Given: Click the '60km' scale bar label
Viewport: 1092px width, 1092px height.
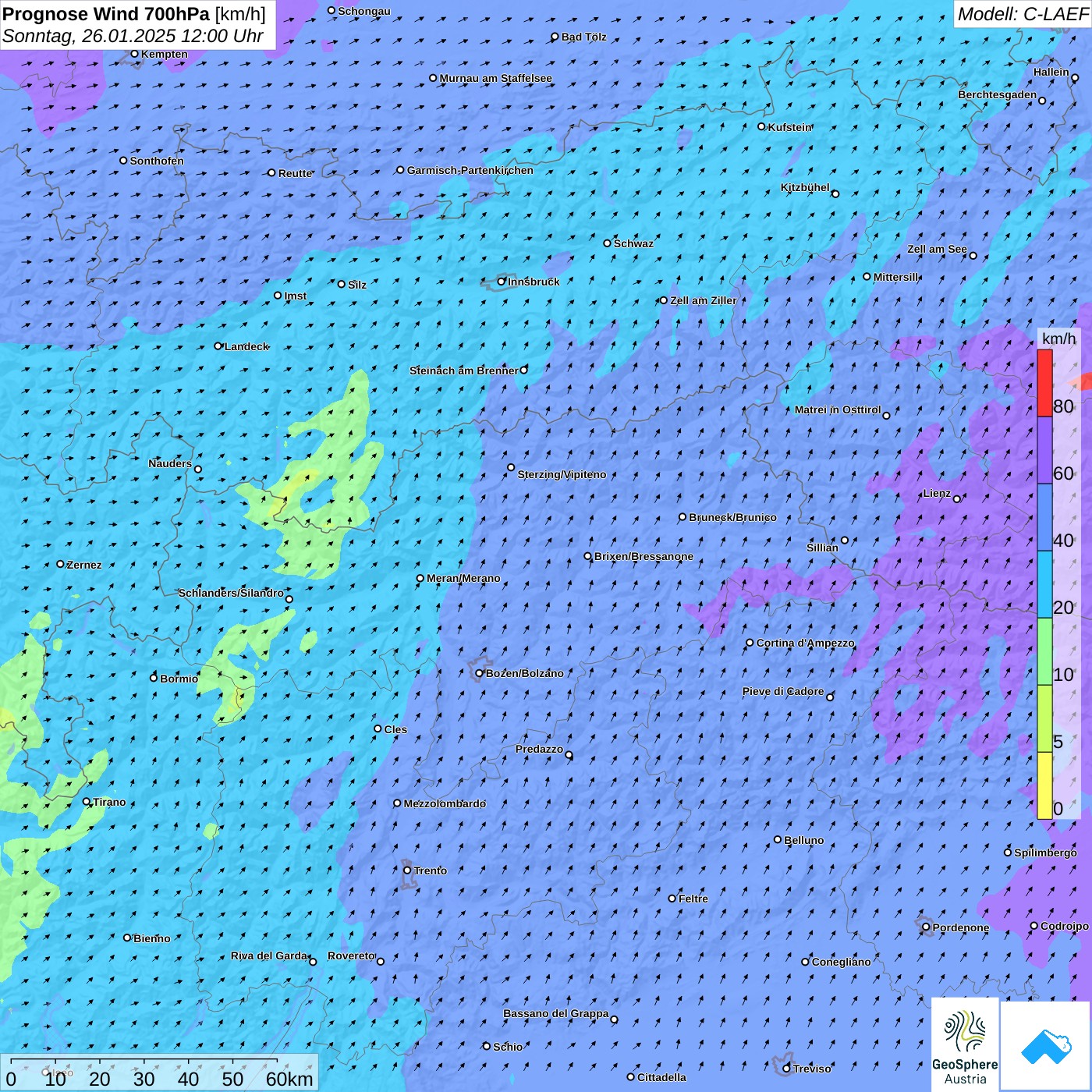Looking at the screenshot, I should (x=289, y=1079).
